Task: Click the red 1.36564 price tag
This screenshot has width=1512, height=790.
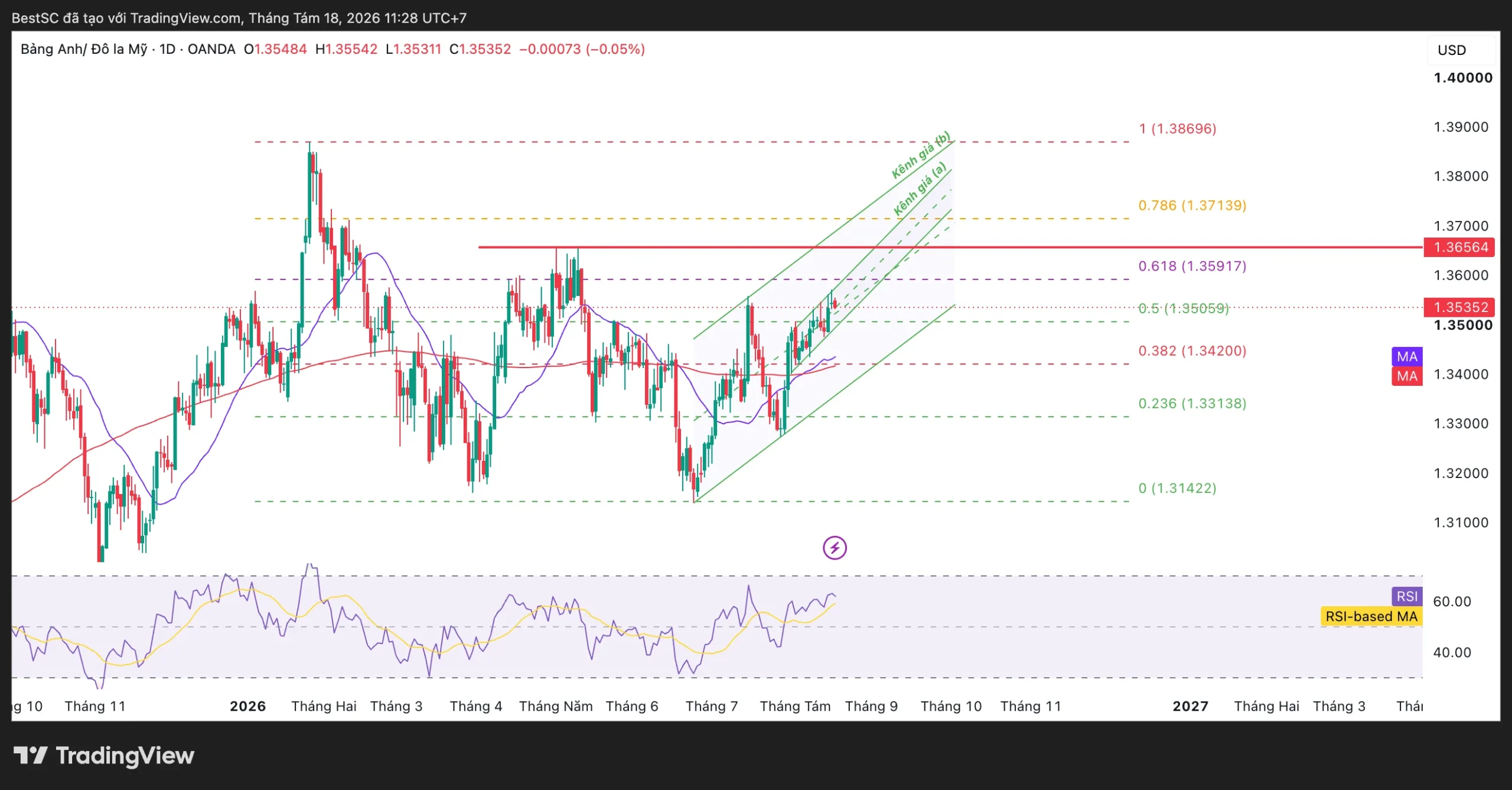Action: (x=1459, y=247)
